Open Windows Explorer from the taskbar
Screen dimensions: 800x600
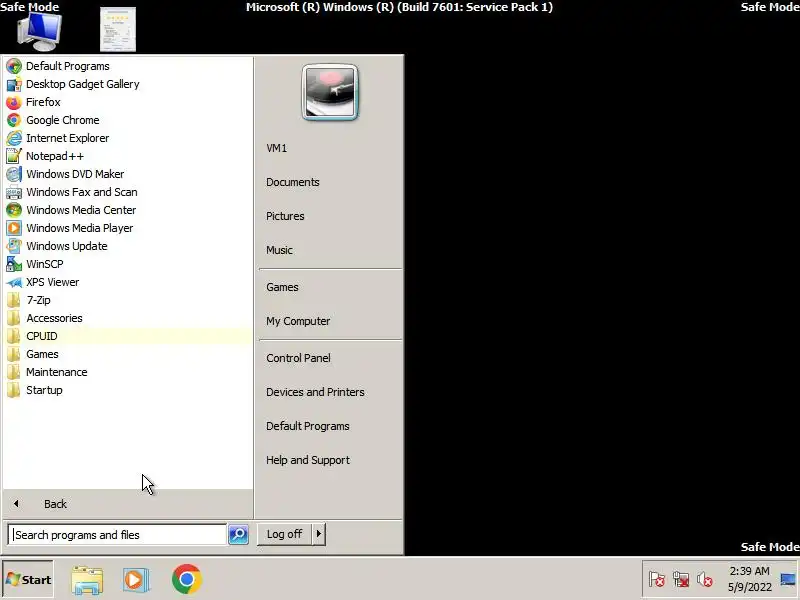coord(87,580)
